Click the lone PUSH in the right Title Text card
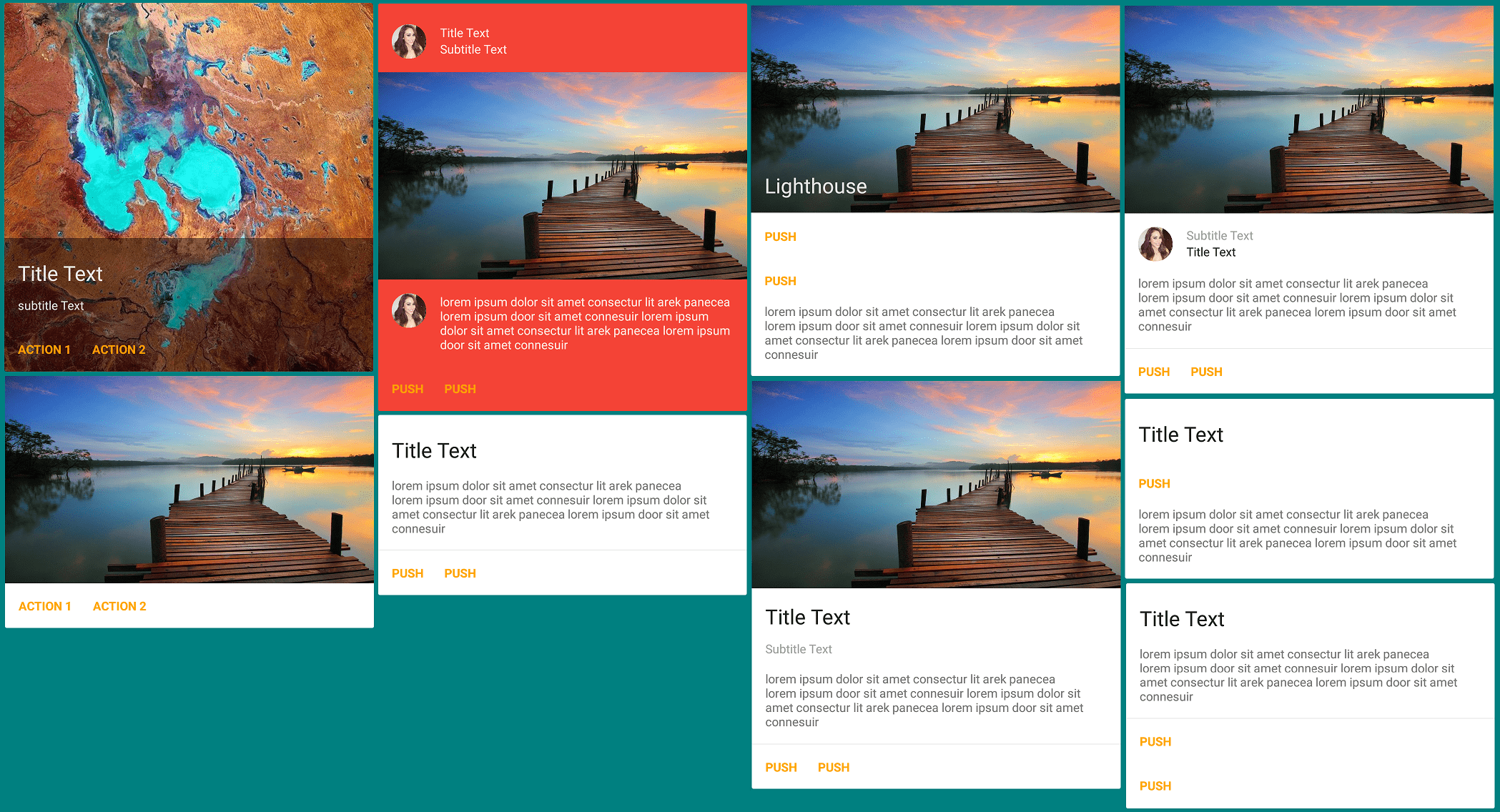This screenshot has width=1500, height=812. (1155, 483)
